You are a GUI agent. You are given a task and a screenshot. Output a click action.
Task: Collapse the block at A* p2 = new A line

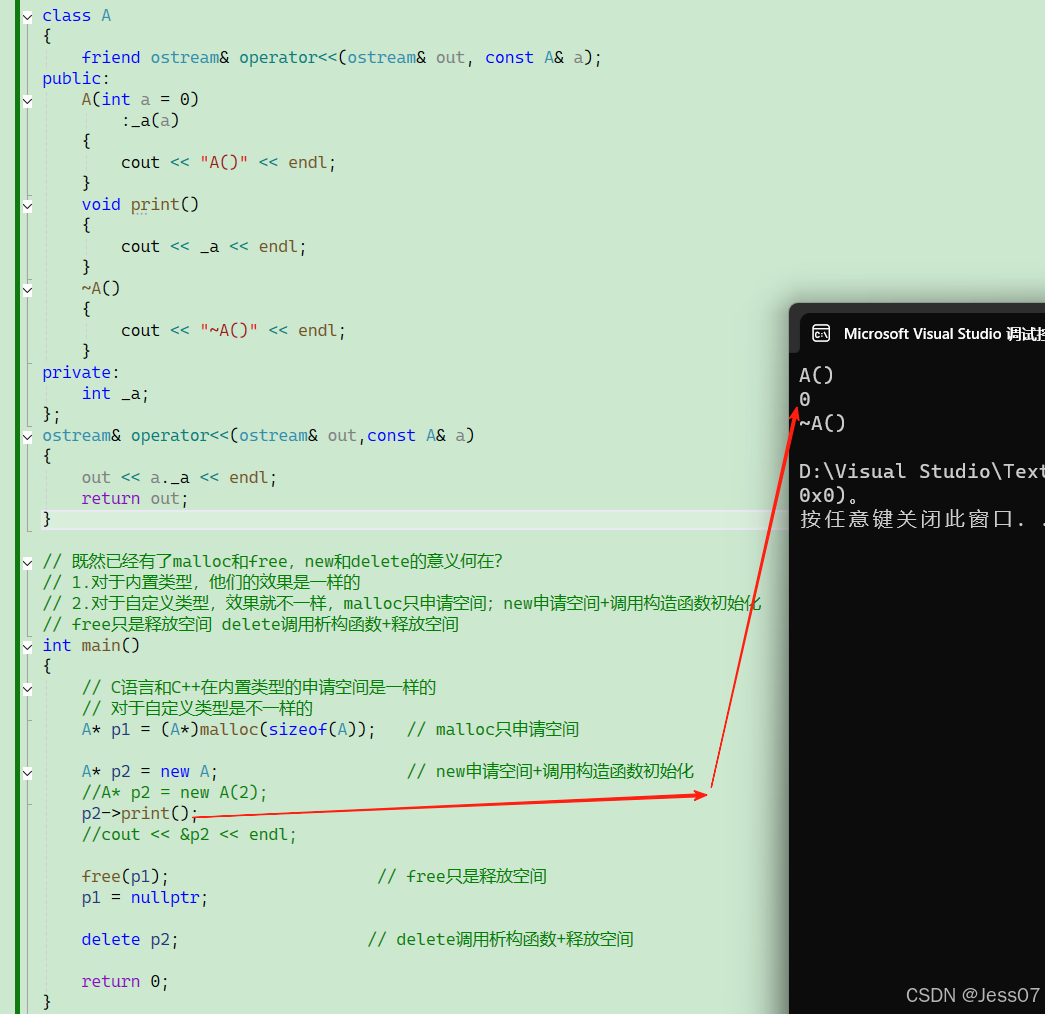point(27,773)
